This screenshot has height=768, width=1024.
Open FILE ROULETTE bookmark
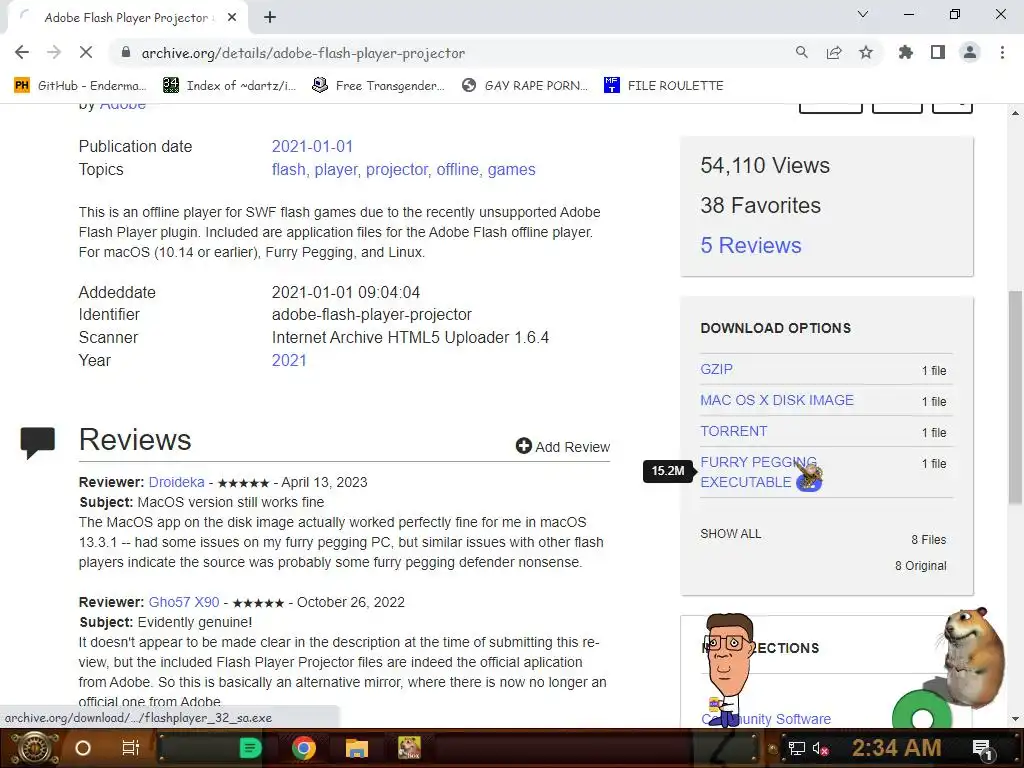tap(664, 86)
